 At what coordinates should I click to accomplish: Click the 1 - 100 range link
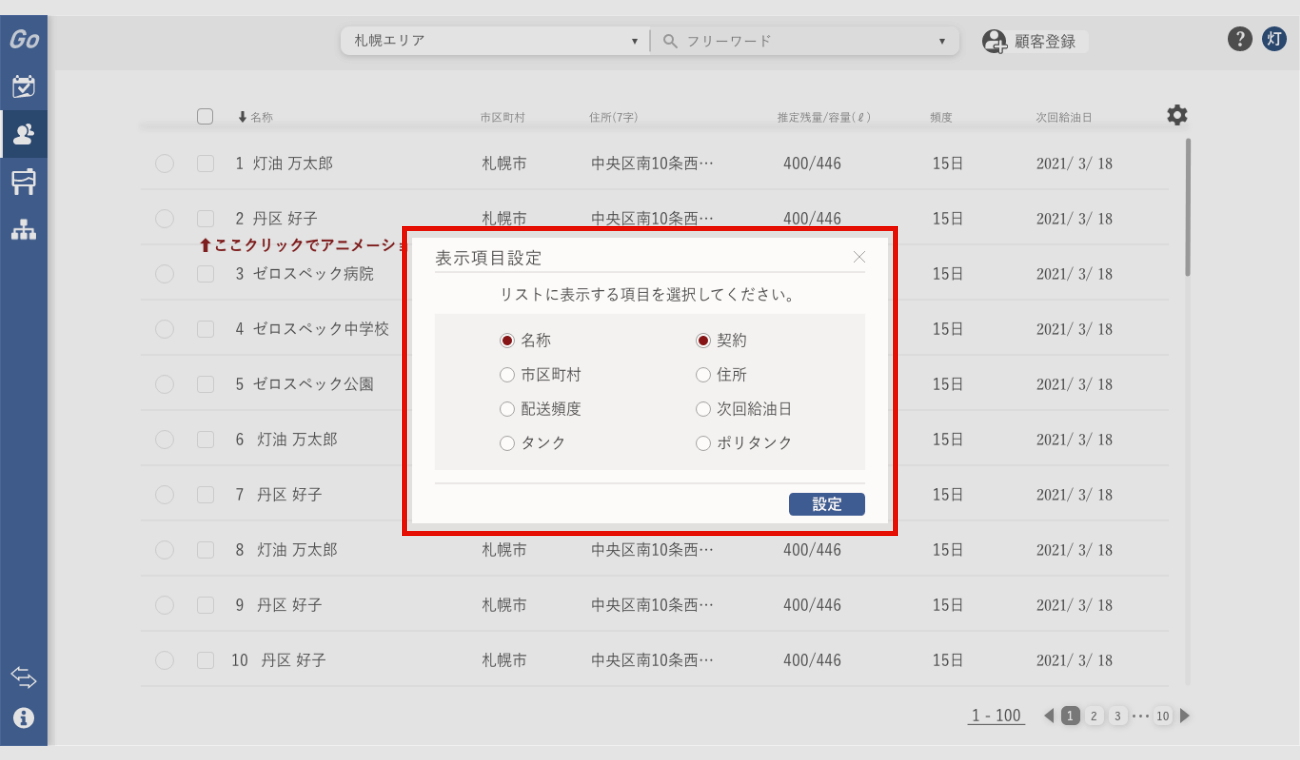point(996,716)
